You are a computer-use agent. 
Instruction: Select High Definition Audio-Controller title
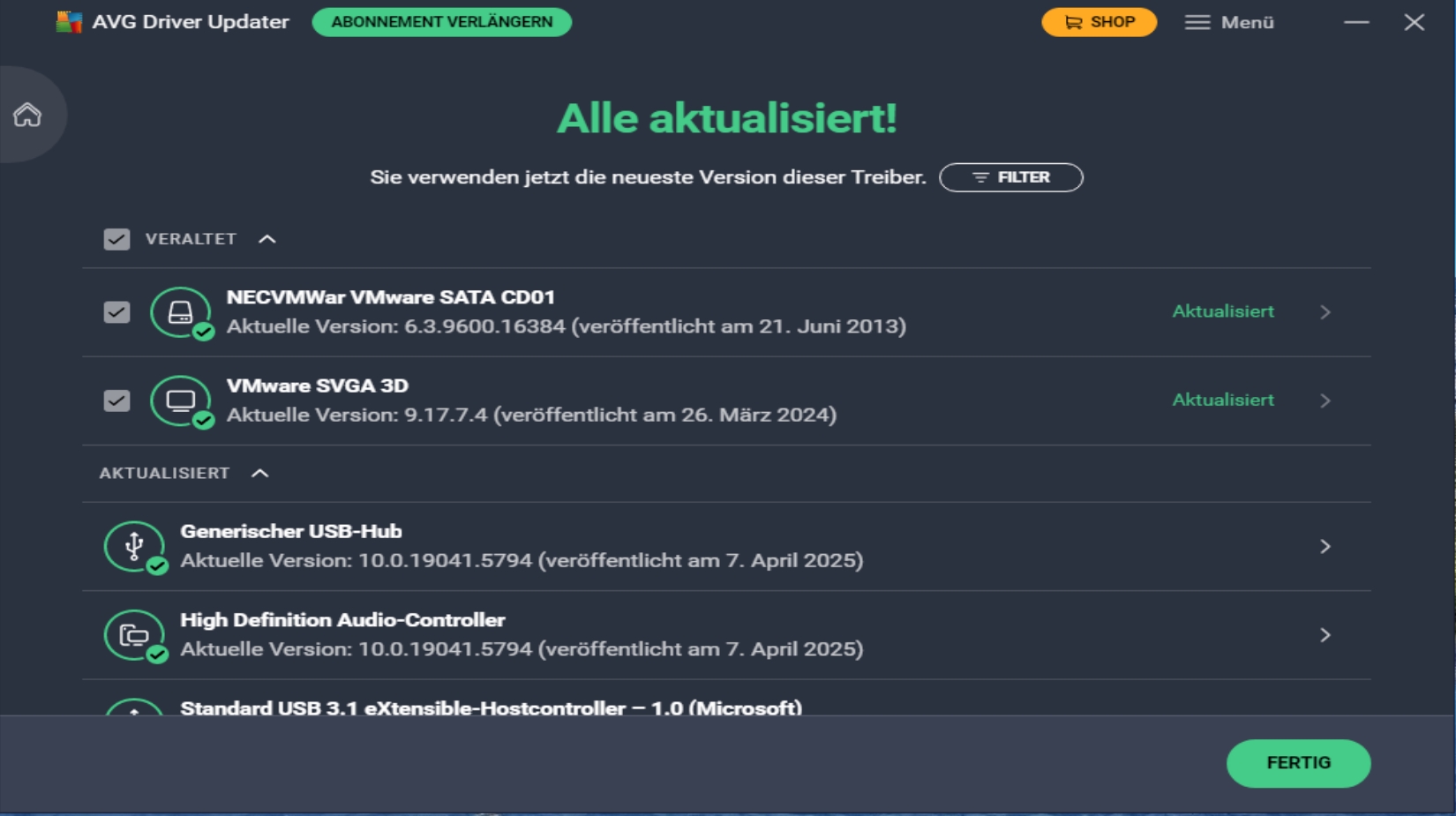342,620
